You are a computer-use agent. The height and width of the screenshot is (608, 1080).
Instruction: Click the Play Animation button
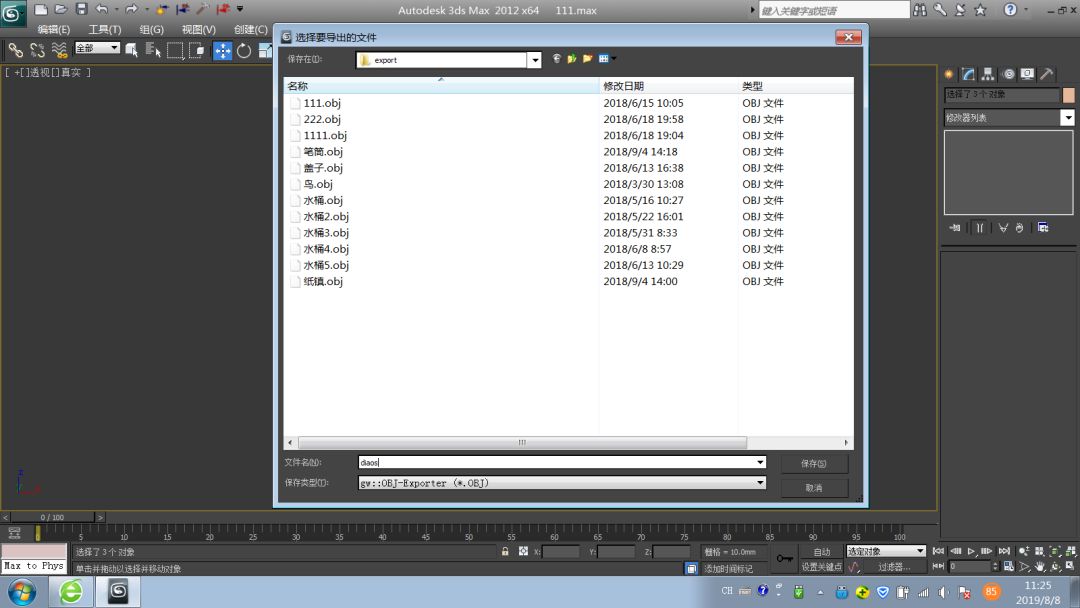coord(971,551)
